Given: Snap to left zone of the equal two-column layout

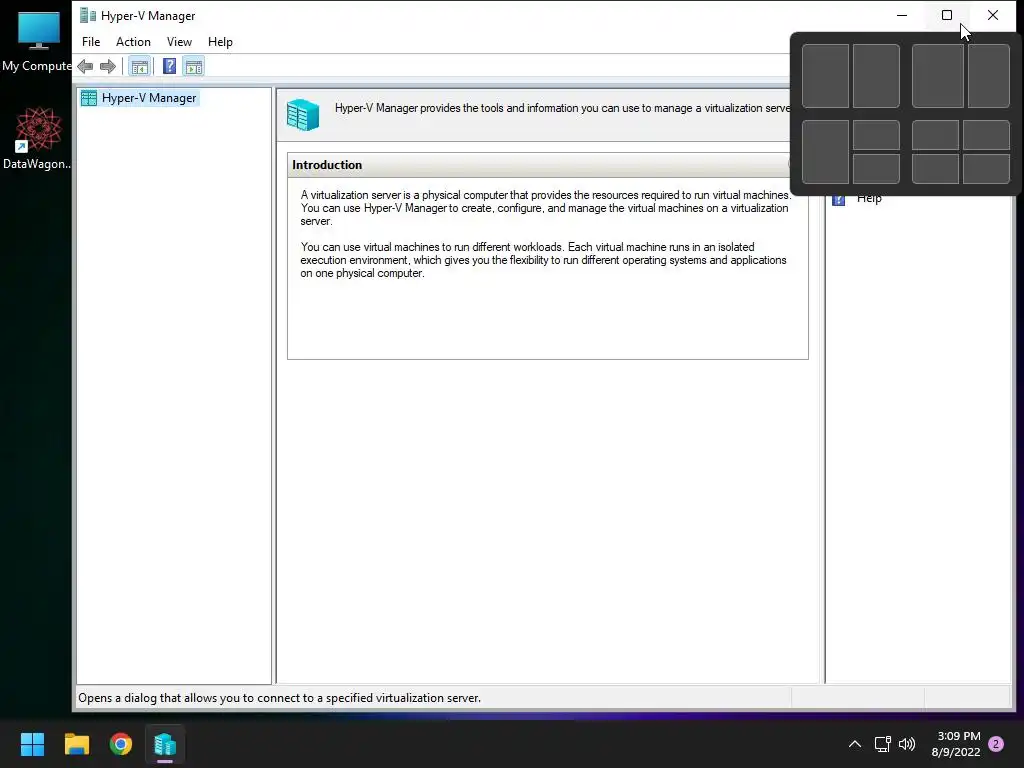Looking at the screenshot, I should [825, 76].
